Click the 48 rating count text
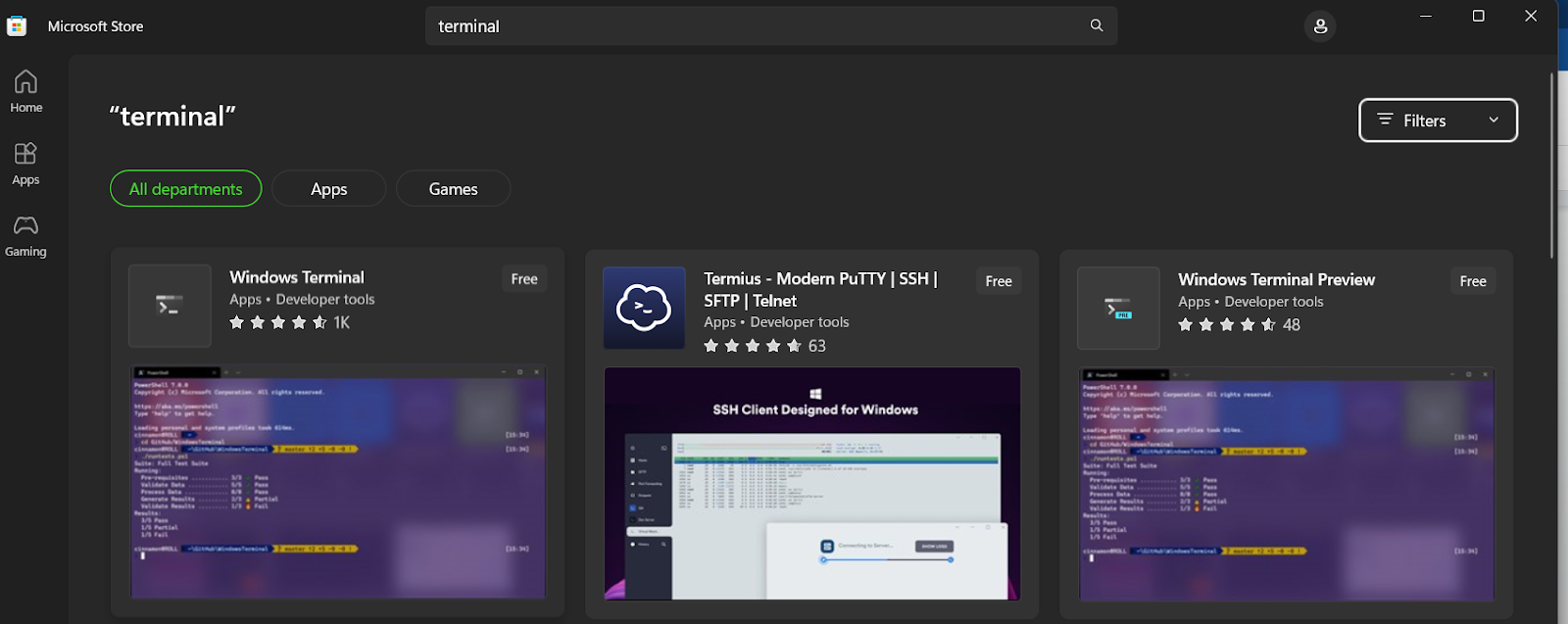 click(1292, 324)
